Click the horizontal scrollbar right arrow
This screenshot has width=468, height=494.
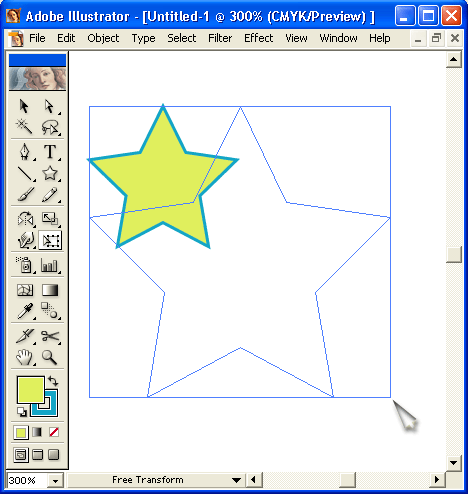click(437, 480)
